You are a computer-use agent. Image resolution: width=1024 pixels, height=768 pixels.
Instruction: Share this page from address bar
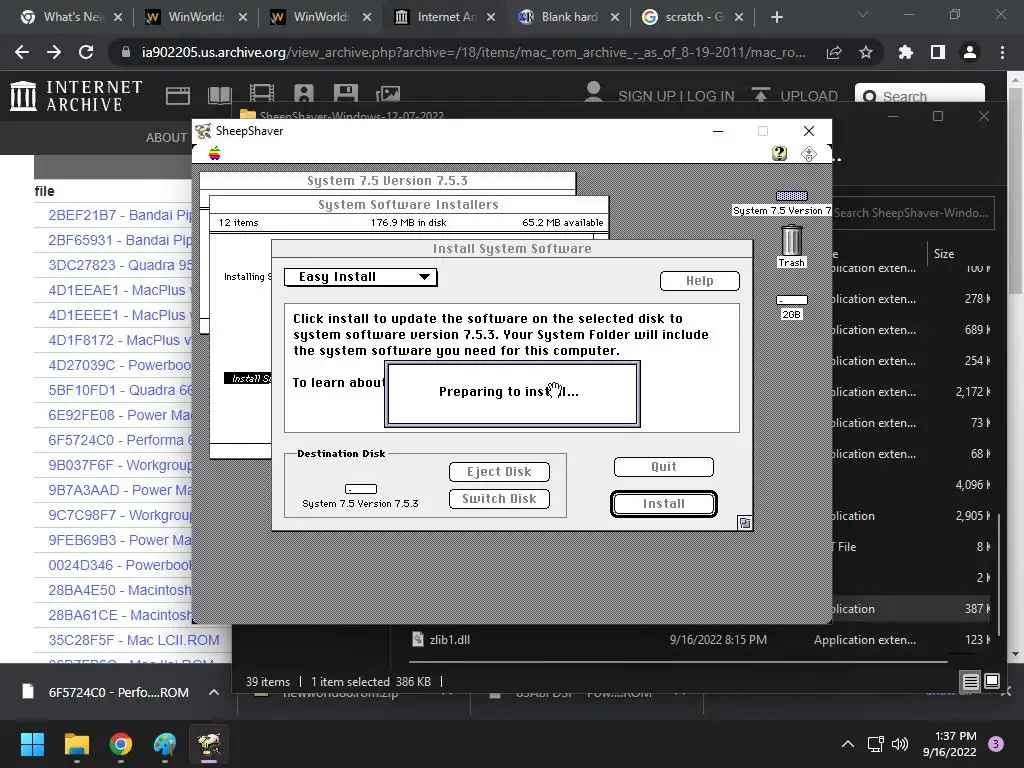(x=834, y=52)
